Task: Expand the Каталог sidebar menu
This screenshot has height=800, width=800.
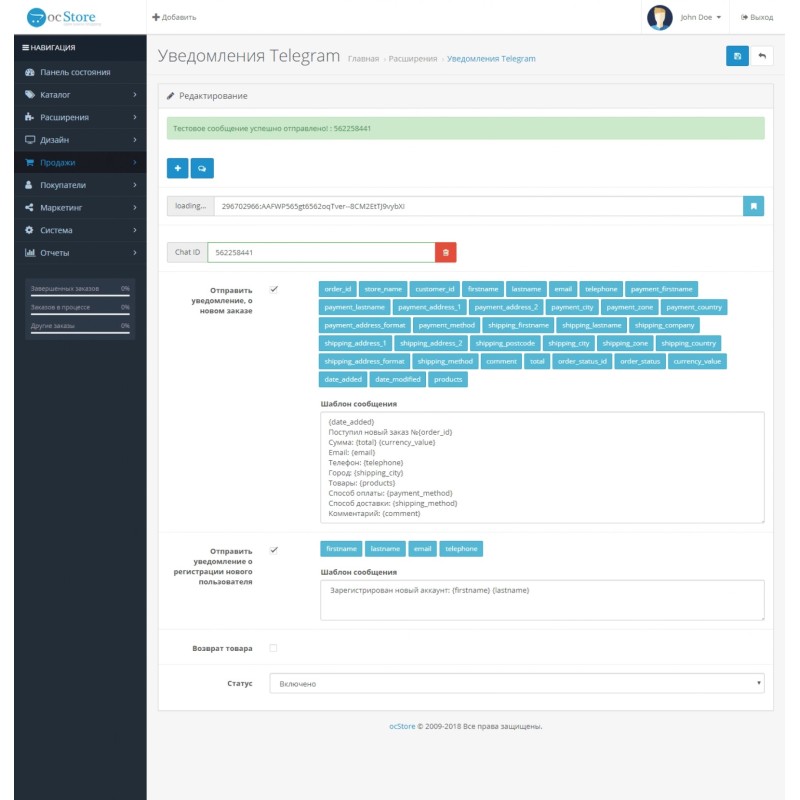Action: click(x=80, y=95)
